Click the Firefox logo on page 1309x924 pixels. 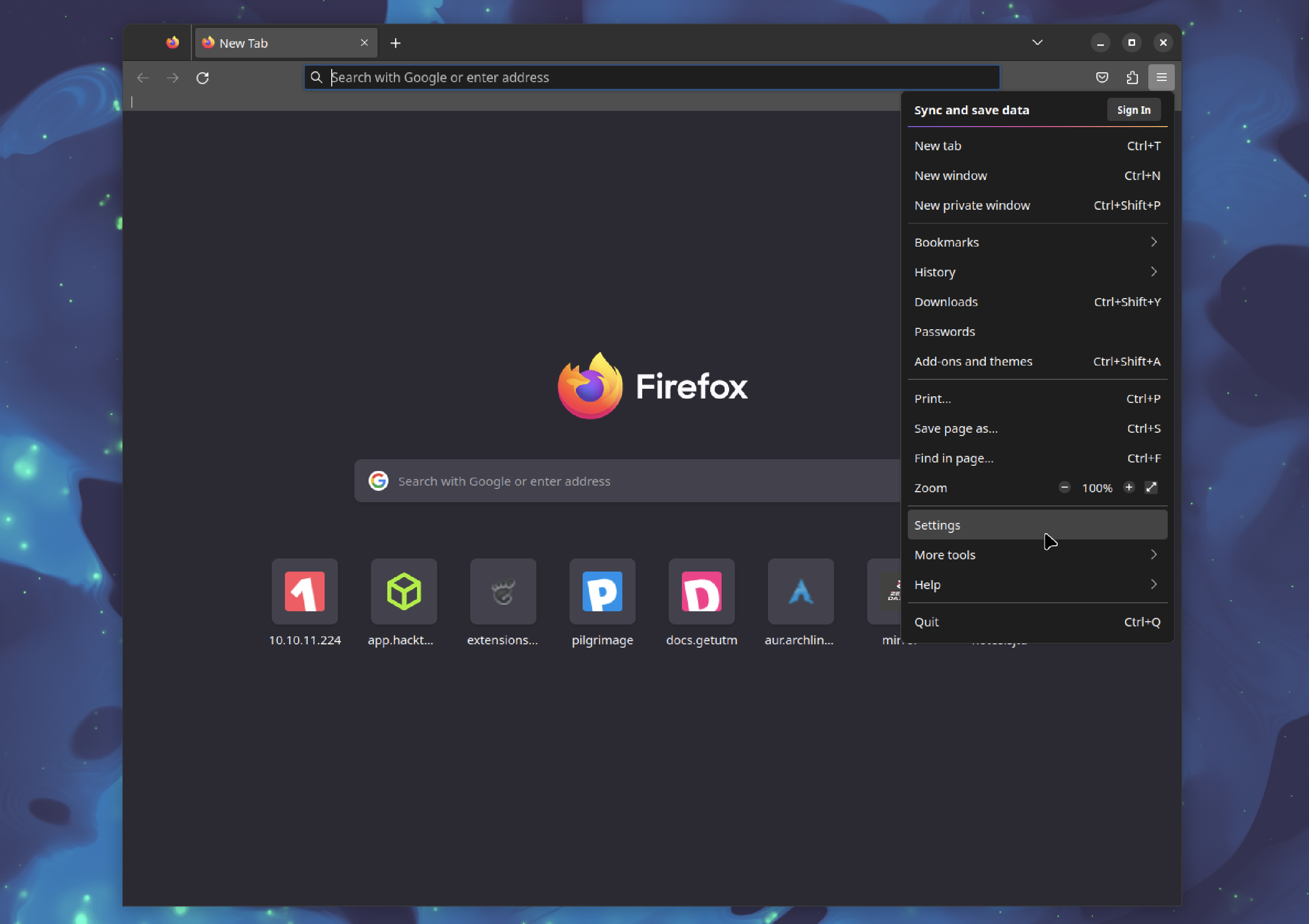pyautogui.click(x=652, y=386)
